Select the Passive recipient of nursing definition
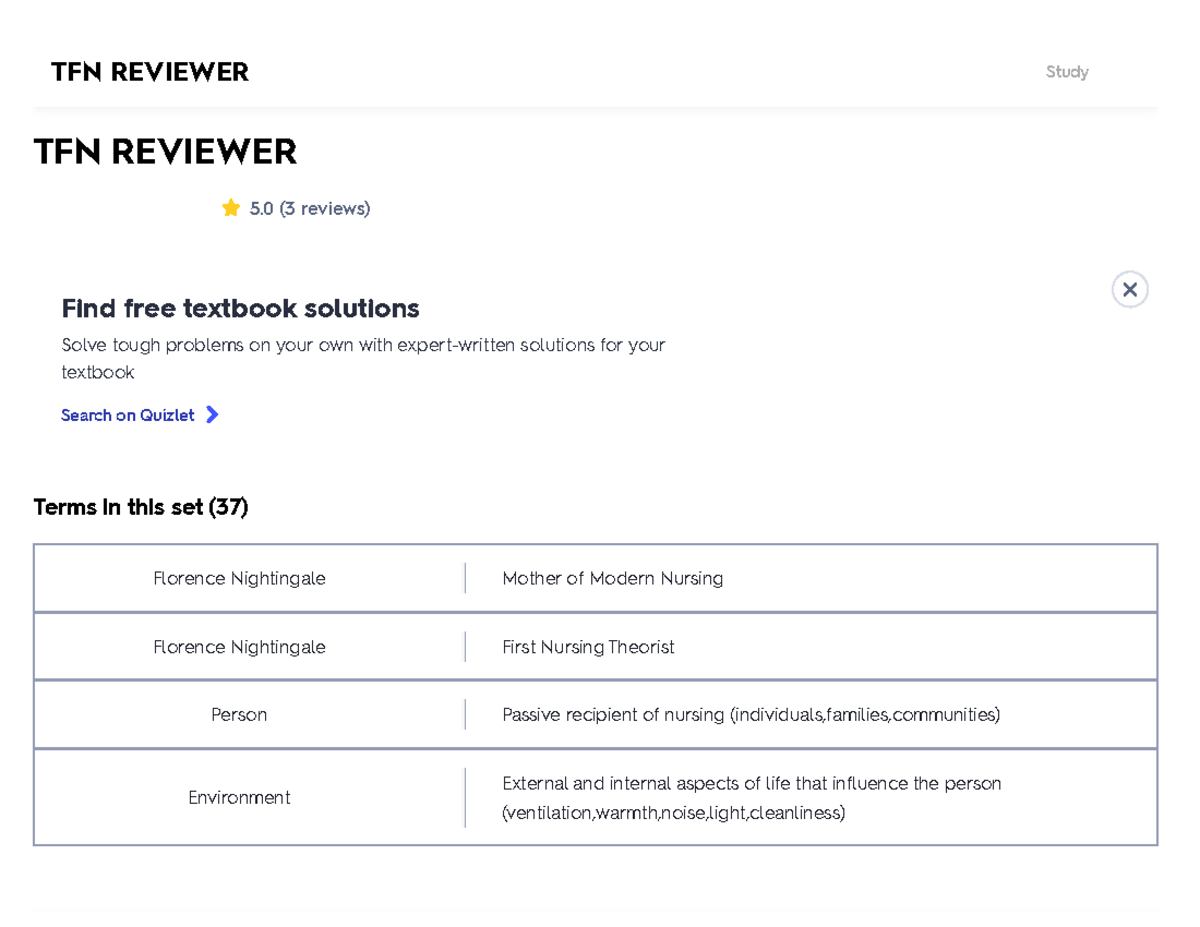Viewport: 1200px width, 927px height. (750, 714)
